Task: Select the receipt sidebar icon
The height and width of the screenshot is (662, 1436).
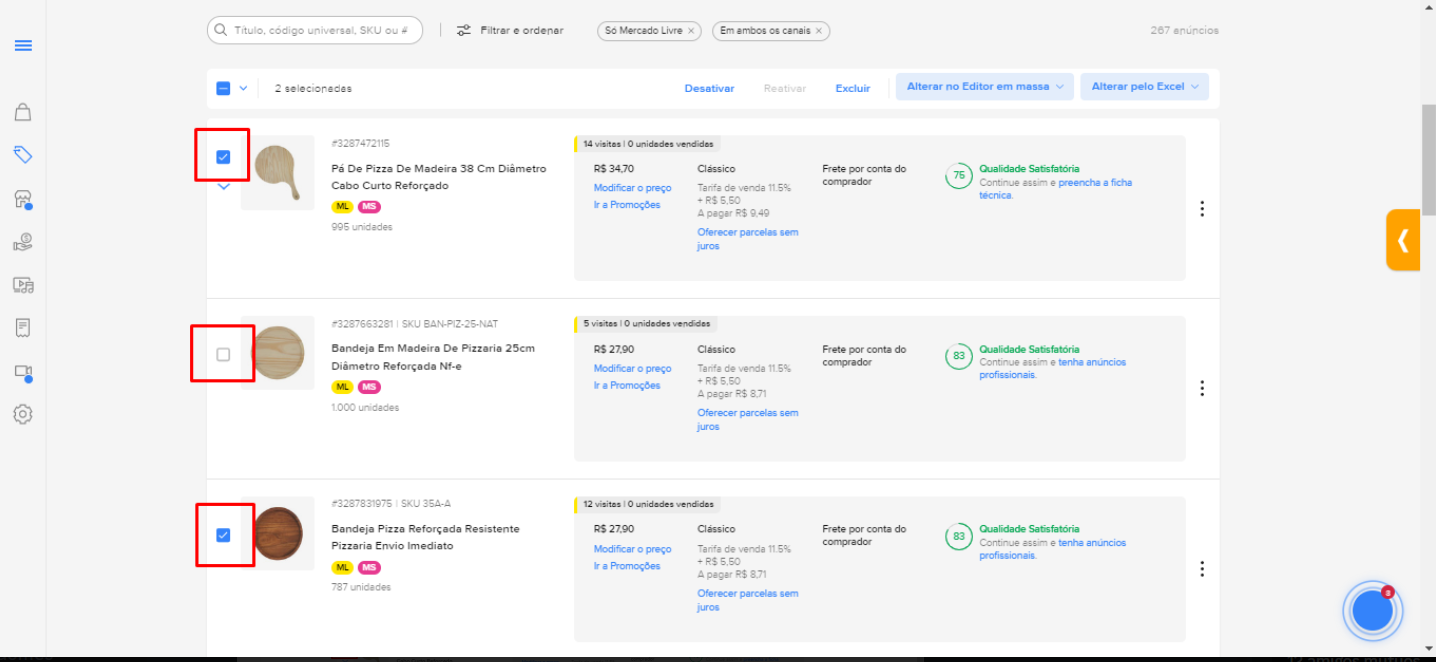Action: tap(23, 327)
